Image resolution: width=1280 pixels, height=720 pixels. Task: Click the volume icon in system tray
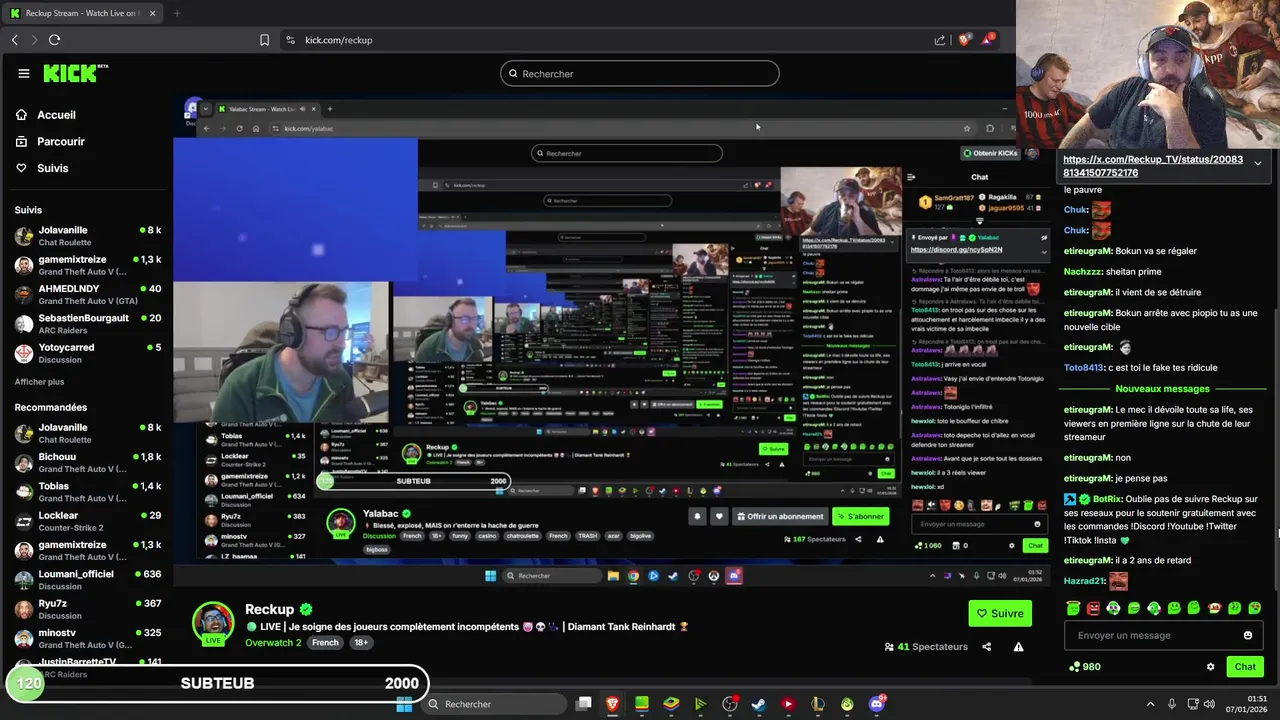(1210, 704)
